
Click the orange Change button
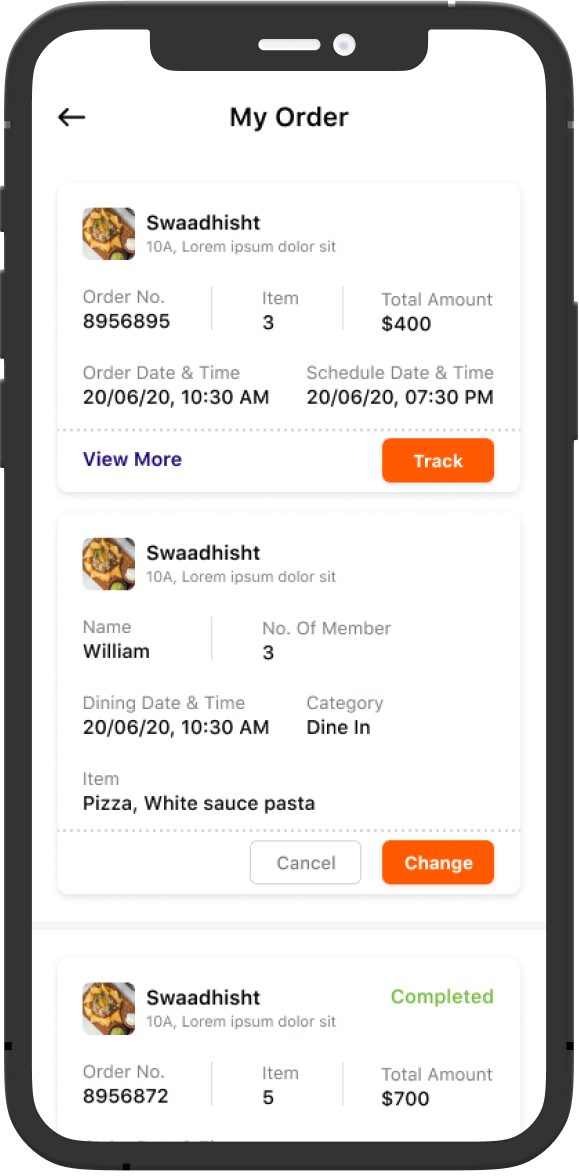click(x=438, y=862)
